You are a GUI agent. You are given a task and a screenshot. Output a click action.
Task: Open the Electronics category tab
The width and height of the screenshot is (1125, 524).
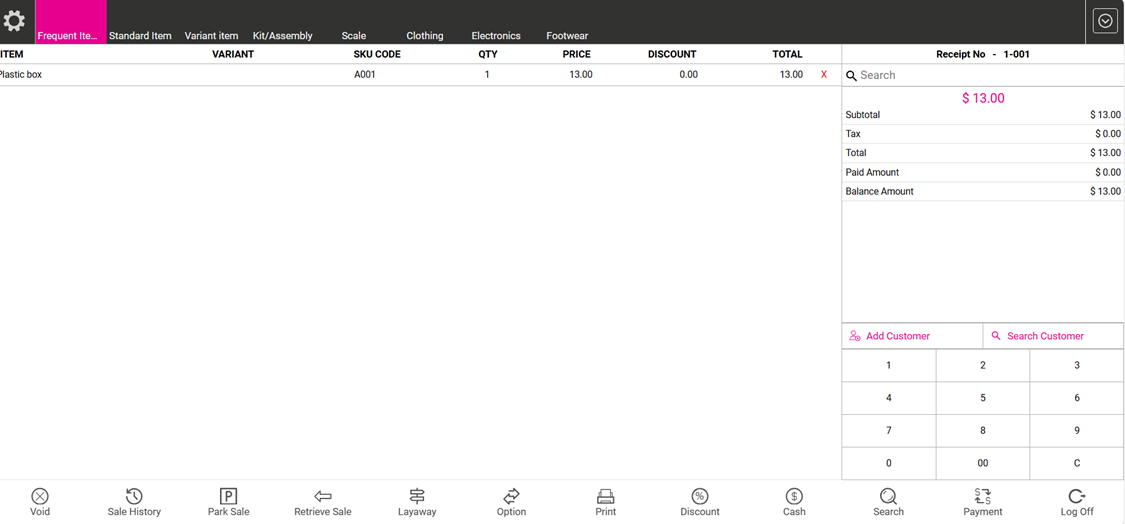pos(496,36)
